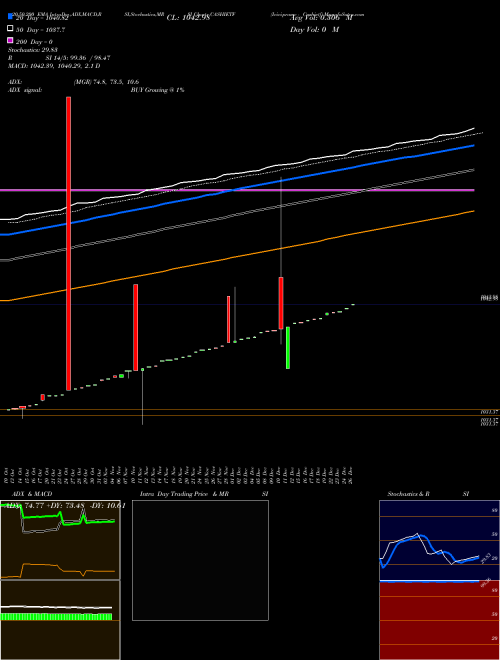Click the 'Stochastics: 29.83' reading
The width and height of the screenshot is (500, 660).
pos(33,50)
